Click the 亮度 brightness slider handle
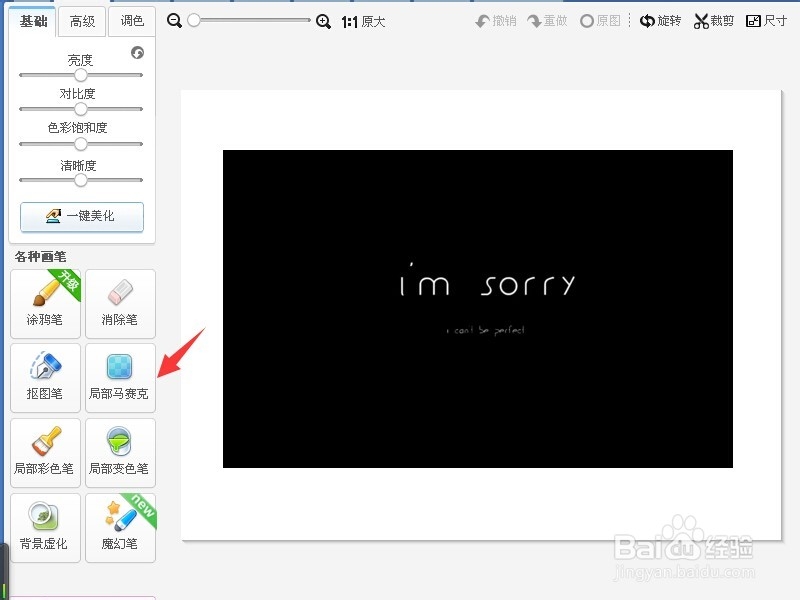The width and height of the screenshot is (800, 600). 81,75
